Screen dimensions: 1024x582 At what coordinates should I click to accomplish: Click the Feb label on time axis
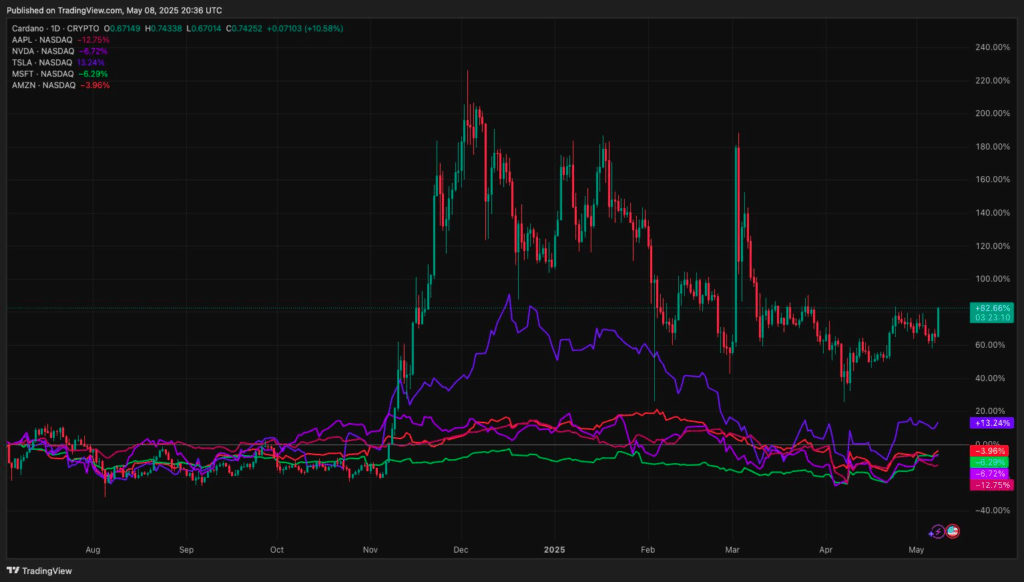[x=648, y=550]
